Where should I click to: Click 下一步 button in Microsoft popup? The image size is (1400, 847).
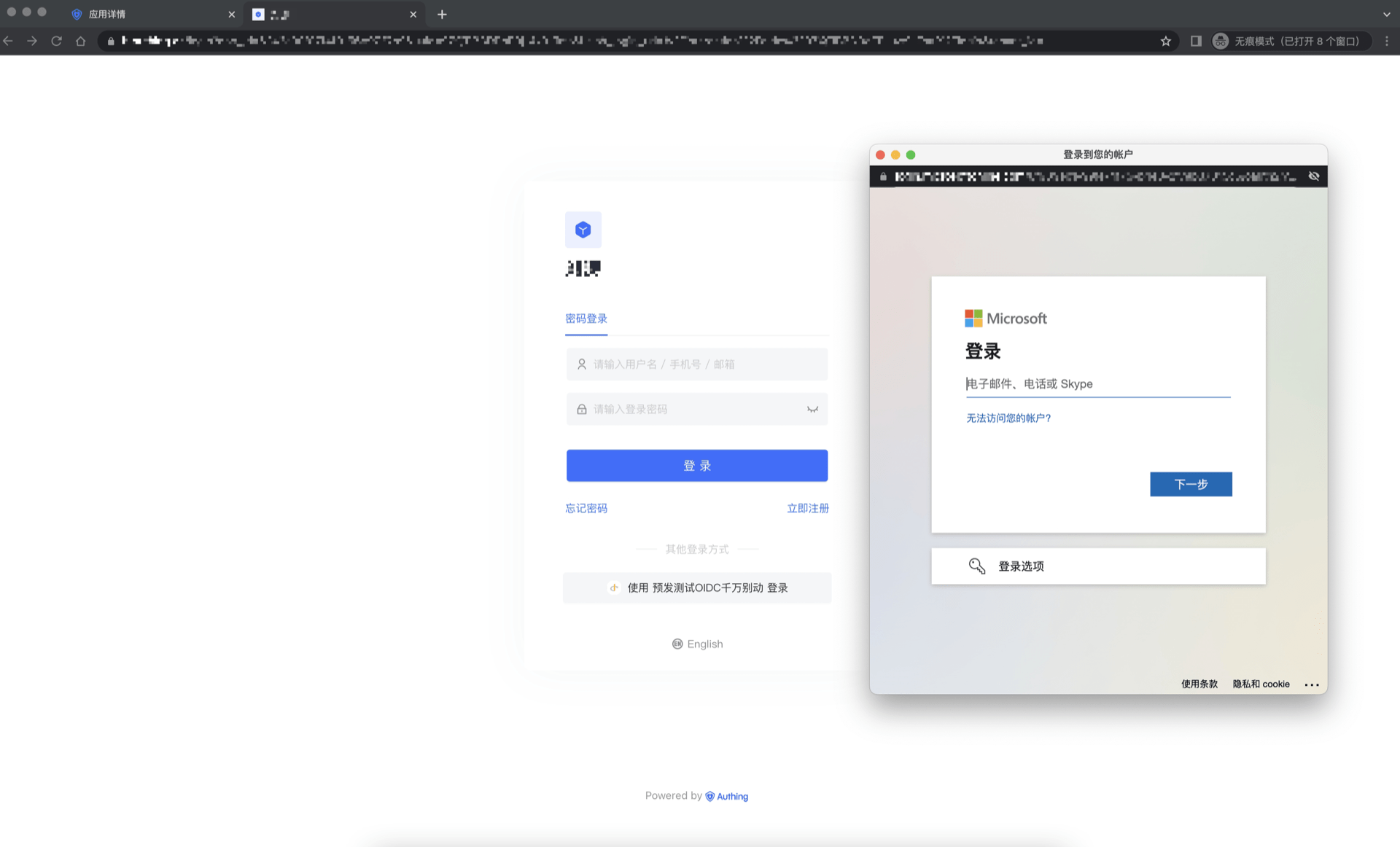[x=1190, y=484]
